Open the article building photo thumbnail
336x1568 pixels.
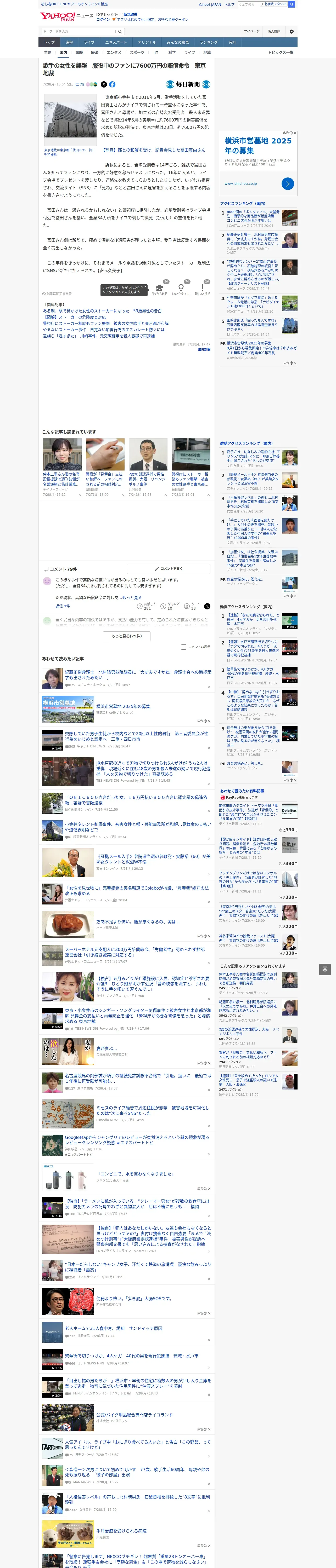[x=70, y=120]
